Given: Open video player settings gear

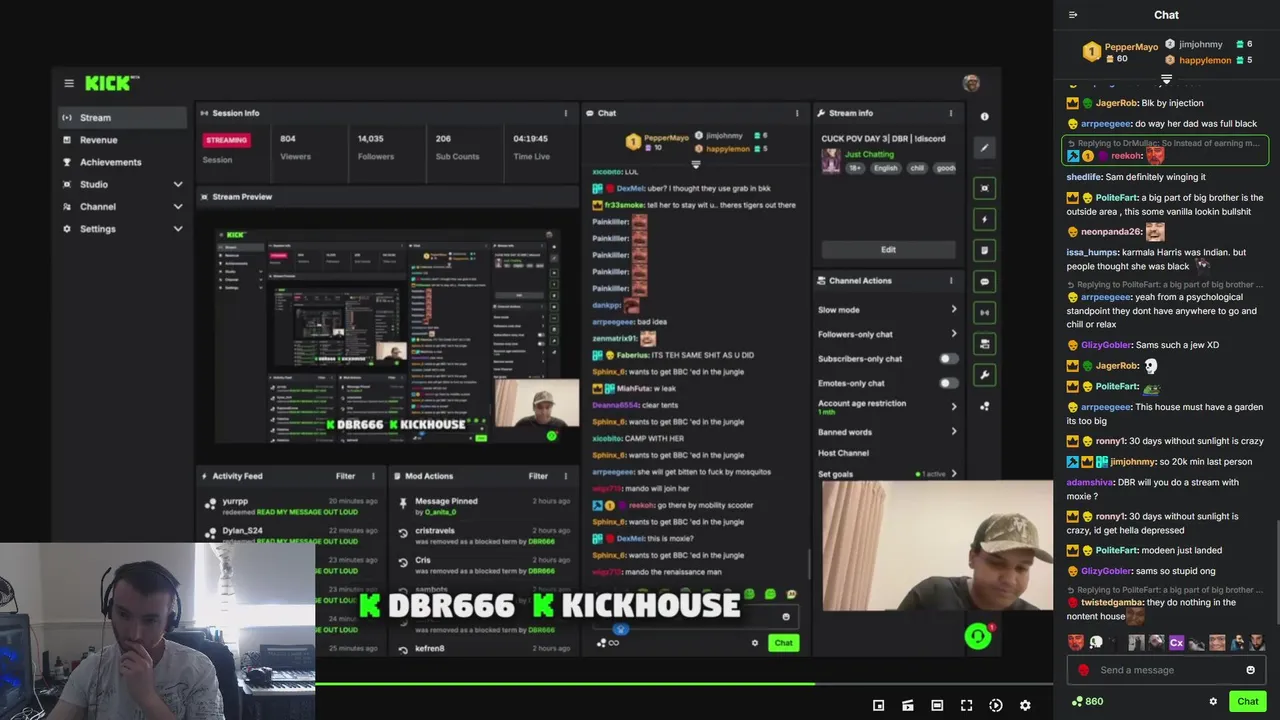Looking at the screenshot, I should (1025, 705).
